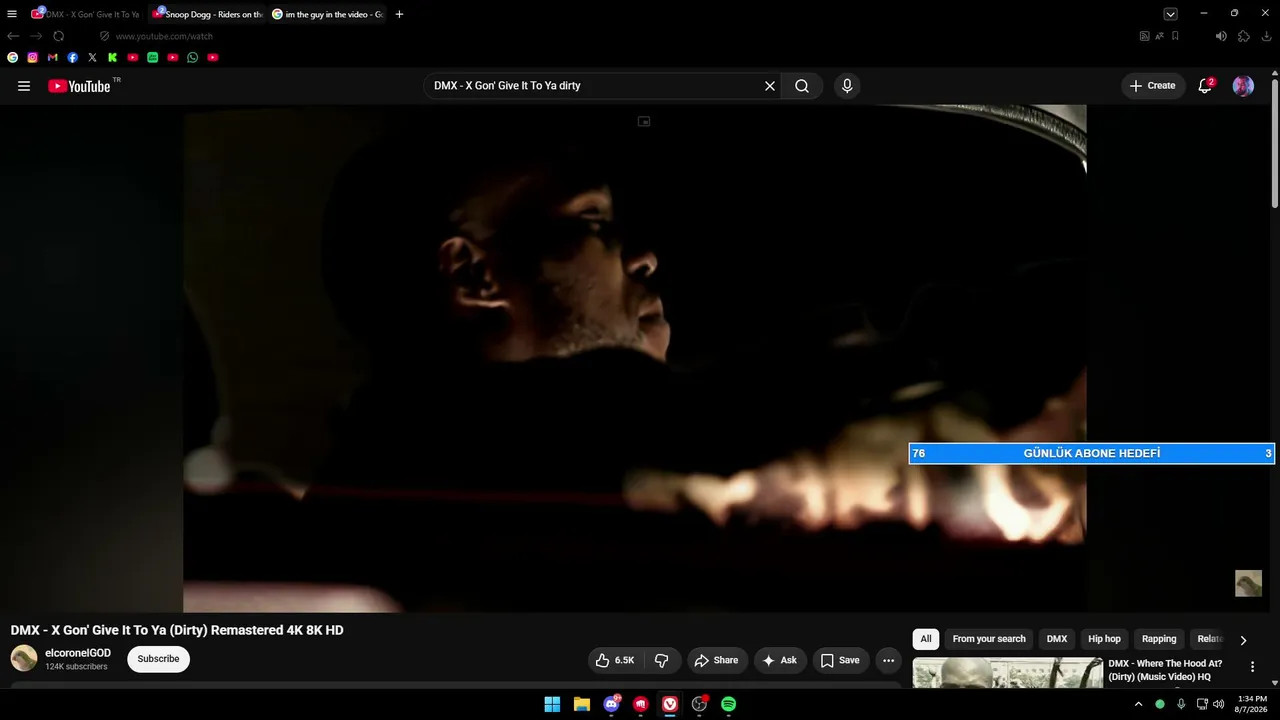Viewport: 1280px width, 720px height.
Task: Save the video to a playlist
Action: 840,660
